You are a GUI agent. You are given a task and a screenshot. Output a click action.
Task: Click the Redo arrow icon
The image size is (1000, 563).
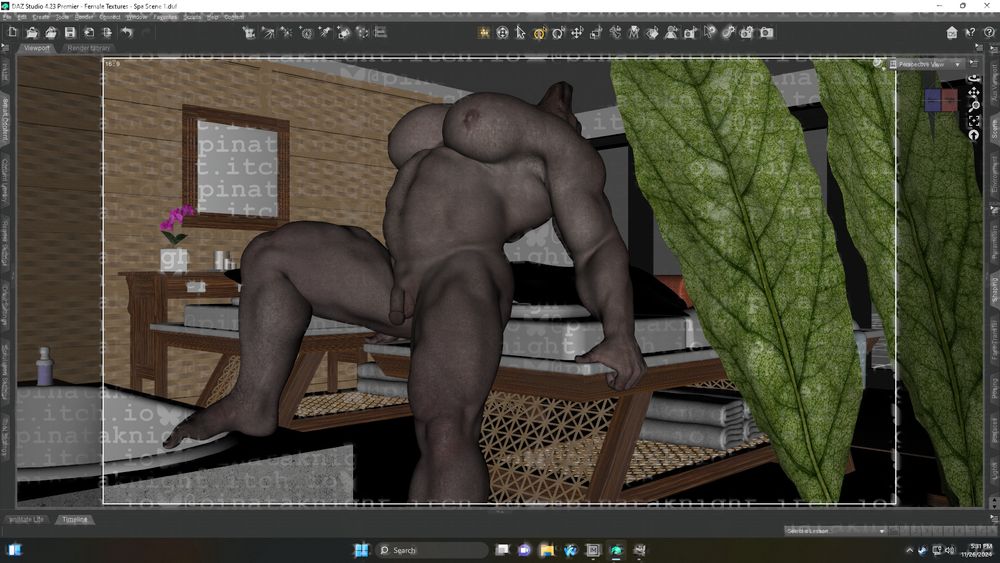(x=145, y=32)
